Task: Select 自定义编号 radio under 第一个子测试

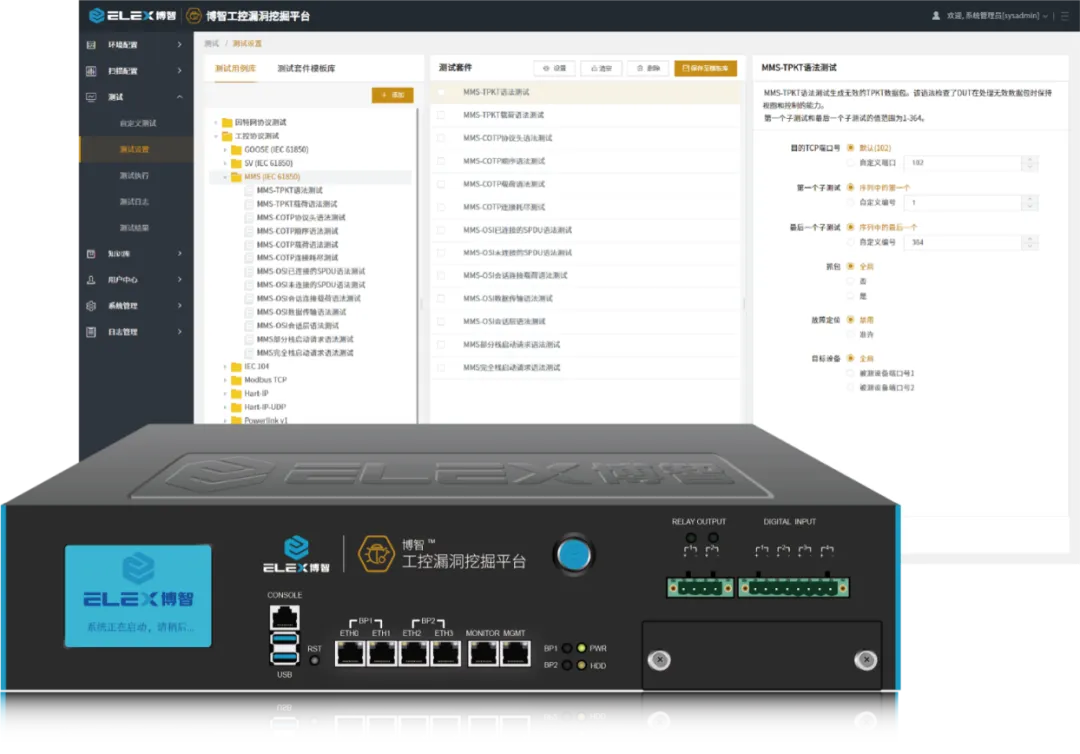Action: (x=850, y=202)
